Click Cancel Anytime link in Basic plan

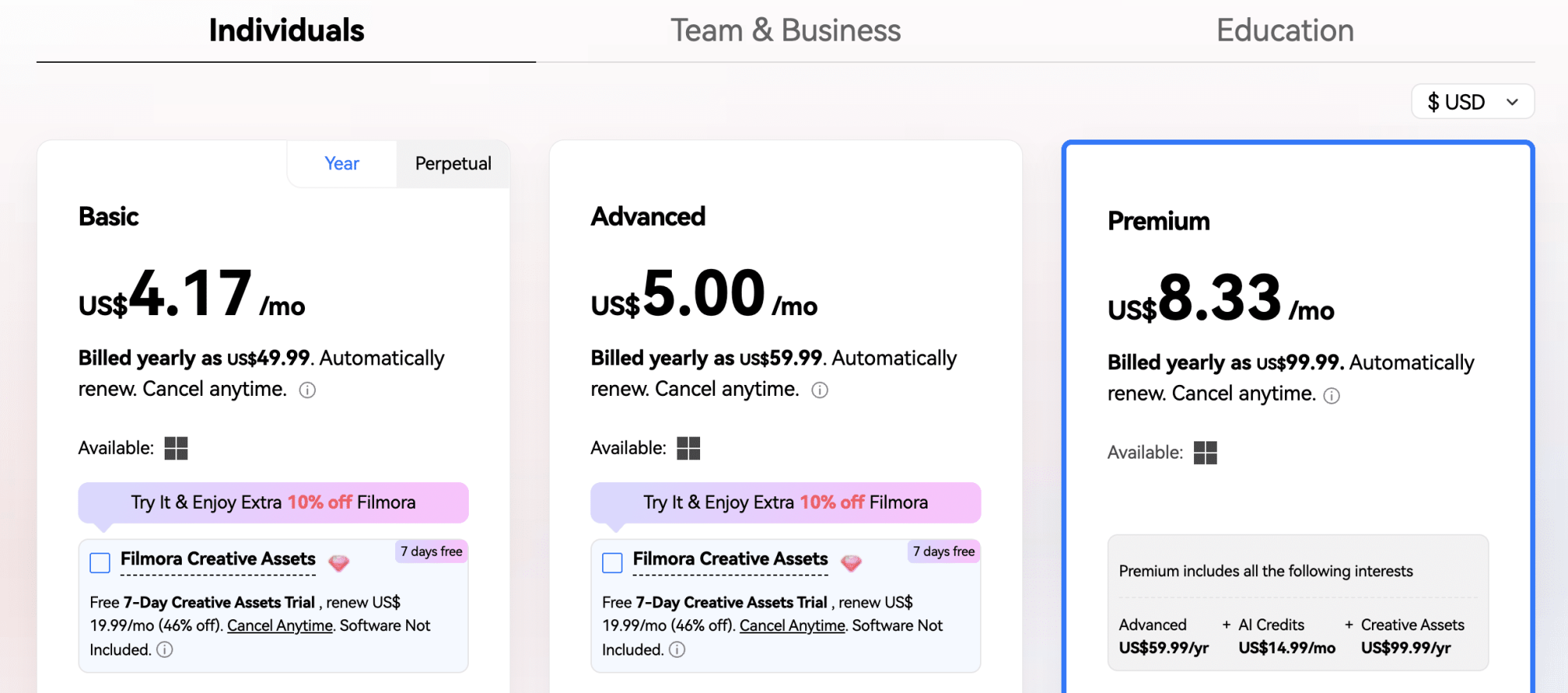[x=280, y=626]
